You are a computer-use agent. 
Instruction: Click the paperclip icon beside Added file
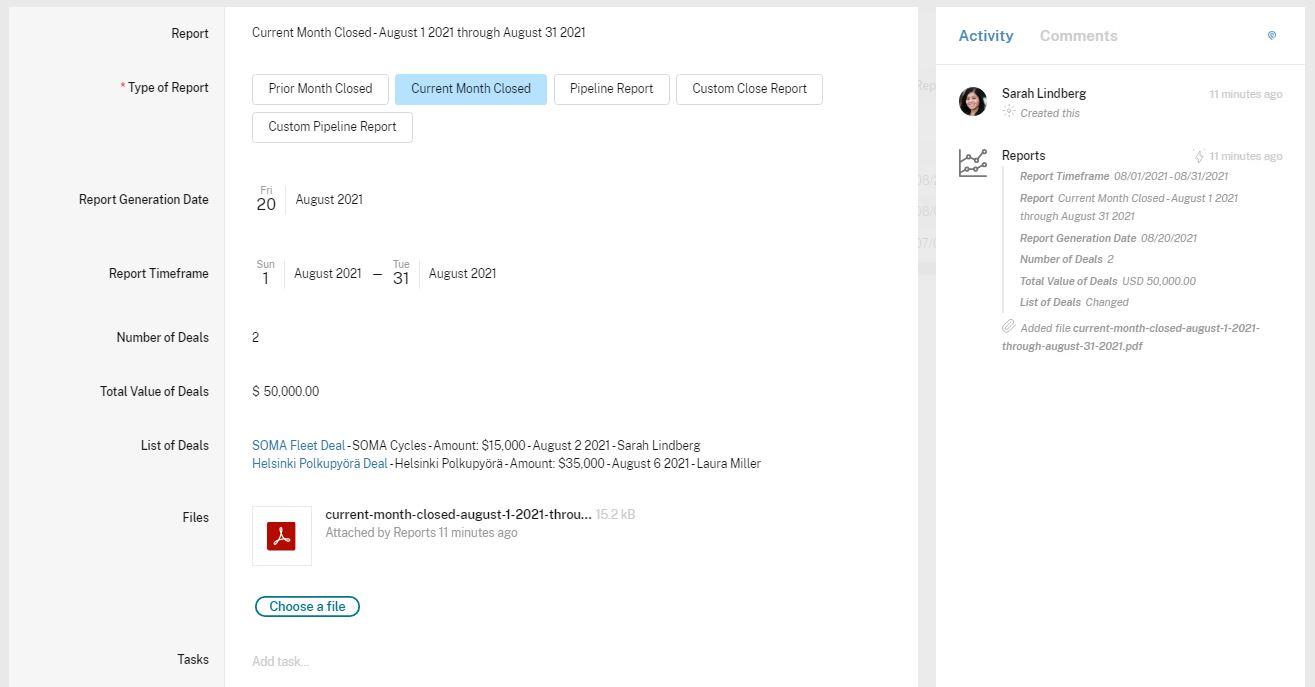(1009, 327)
